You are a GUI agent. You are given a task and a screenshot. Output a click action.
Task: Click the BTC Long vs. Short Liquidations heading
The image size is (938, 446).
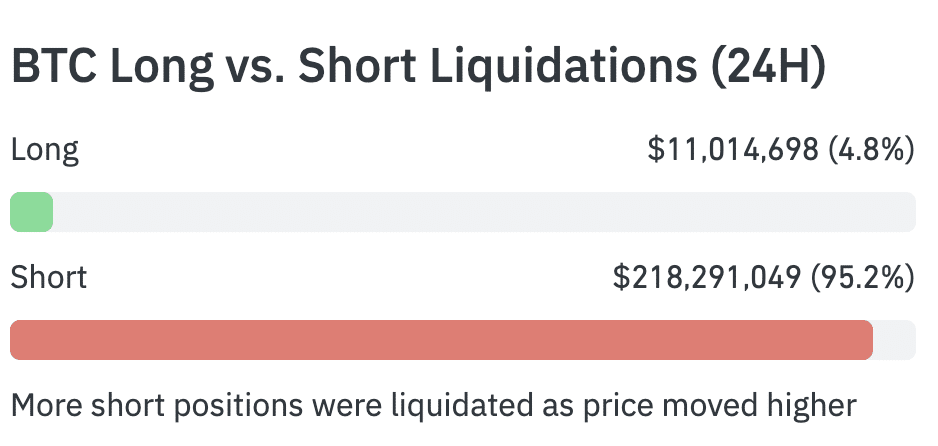(x=418, y=66)
